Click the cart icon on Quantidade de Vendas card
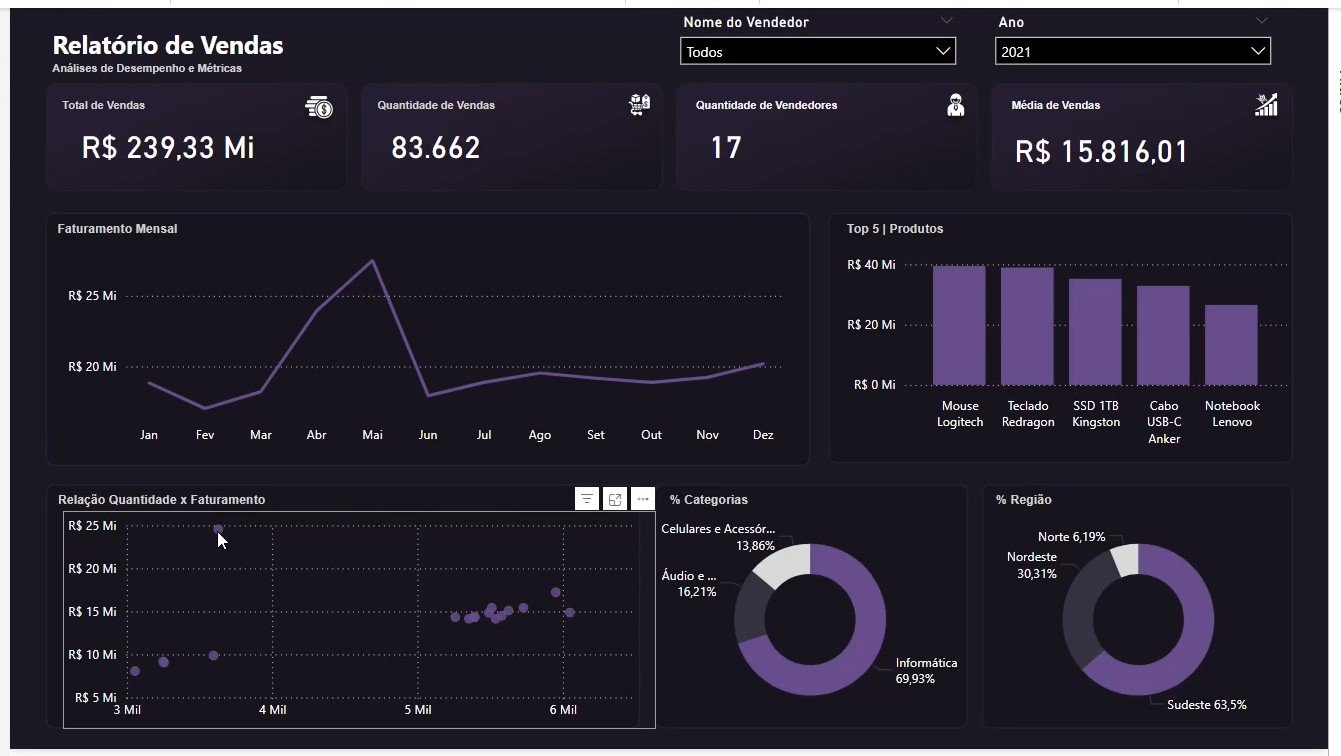 coord(639,105)
